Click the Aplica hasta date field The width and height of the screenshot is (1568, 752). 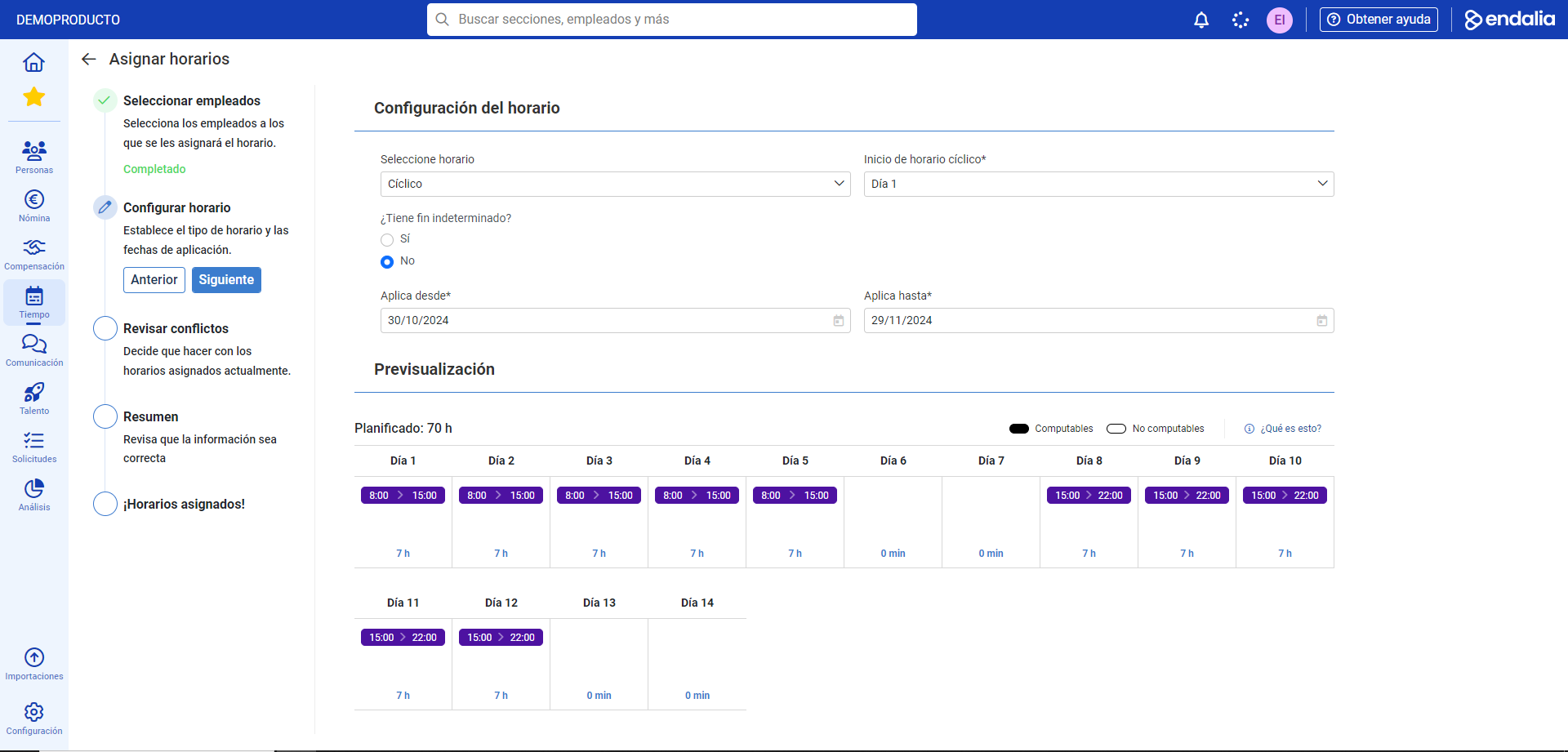tap(1099, 321)
